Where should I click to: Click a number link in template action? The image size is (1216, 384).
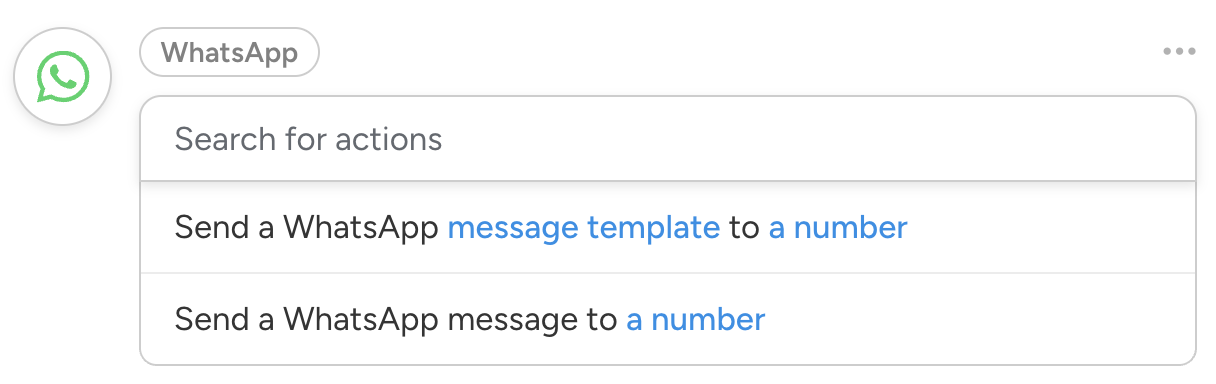838,228
